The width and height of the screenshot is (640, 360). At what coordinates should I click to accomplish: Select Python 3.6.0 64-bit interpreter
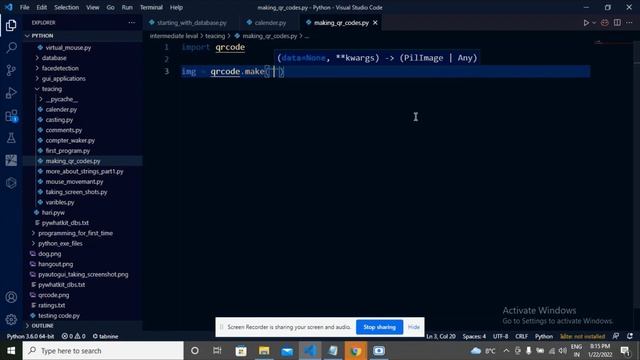point(30,336)
